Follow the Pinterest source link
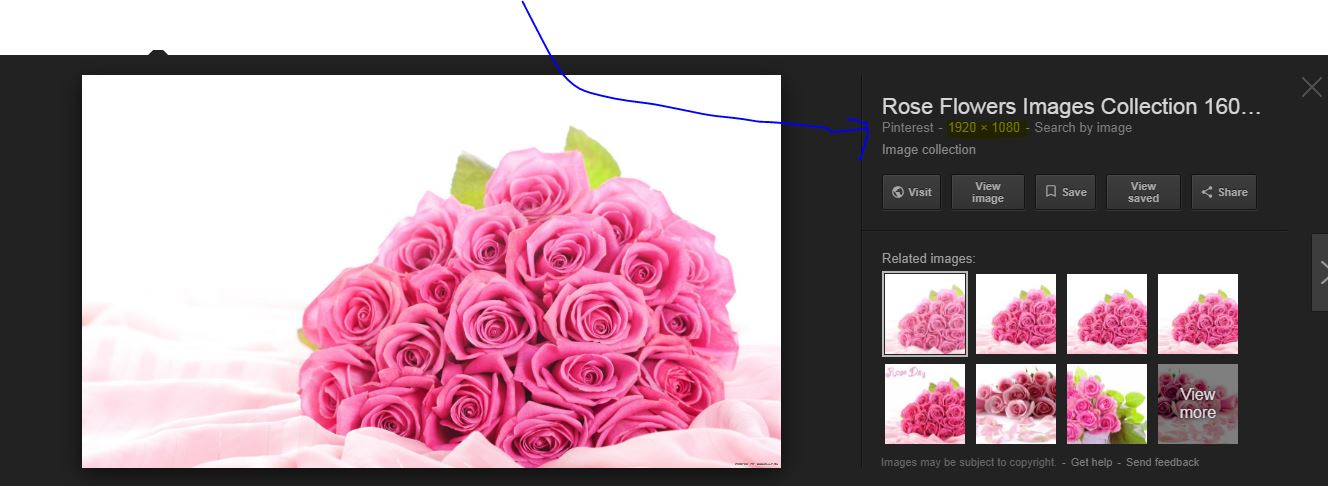The width and height of the screenshot is (1328, 486). 907,128
